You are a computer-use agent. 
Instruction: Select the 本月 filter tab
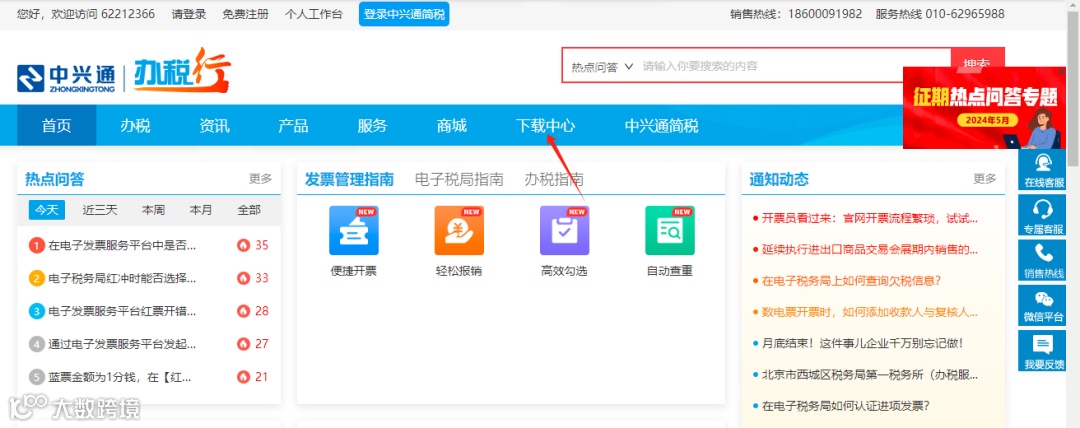(x=201, y=210)
